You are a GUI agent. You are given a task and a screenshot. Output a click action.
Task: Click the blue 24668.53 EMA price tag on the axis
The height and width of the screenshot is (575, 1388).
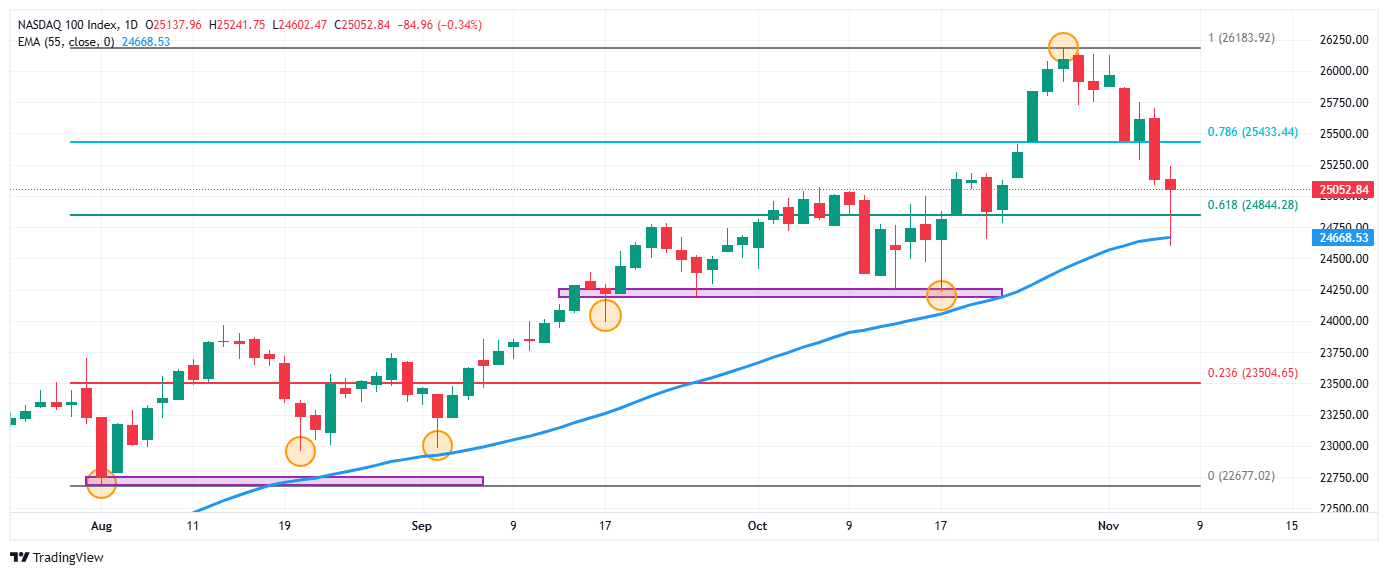coord(1343,238)
